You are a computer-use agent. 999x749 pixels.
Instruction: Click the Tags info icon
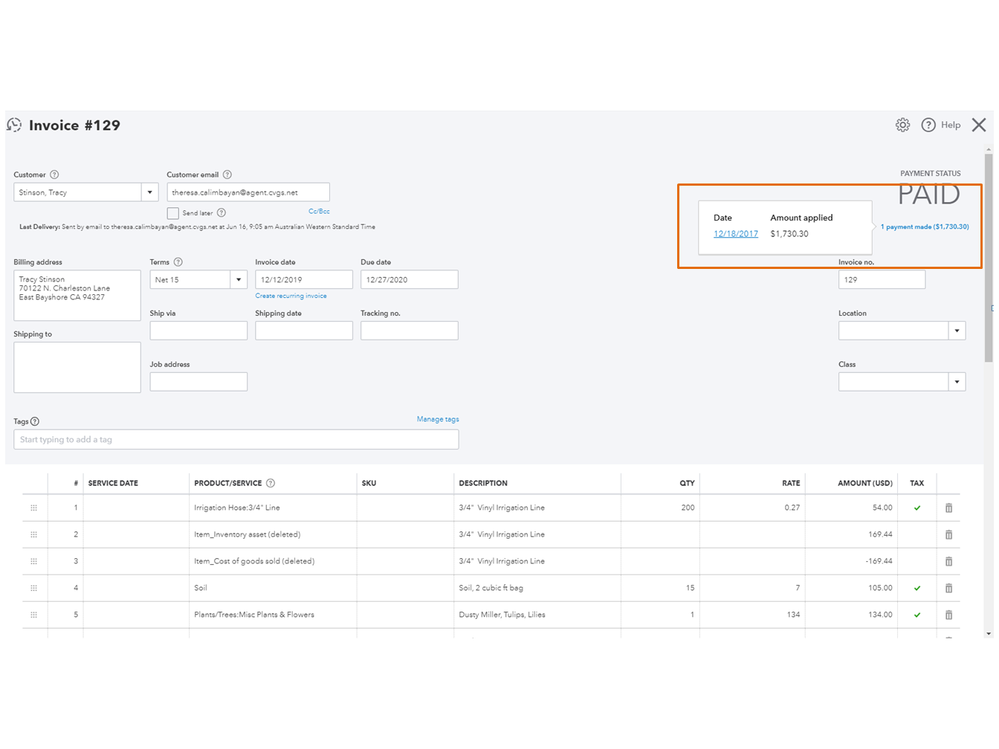point(35,422)
